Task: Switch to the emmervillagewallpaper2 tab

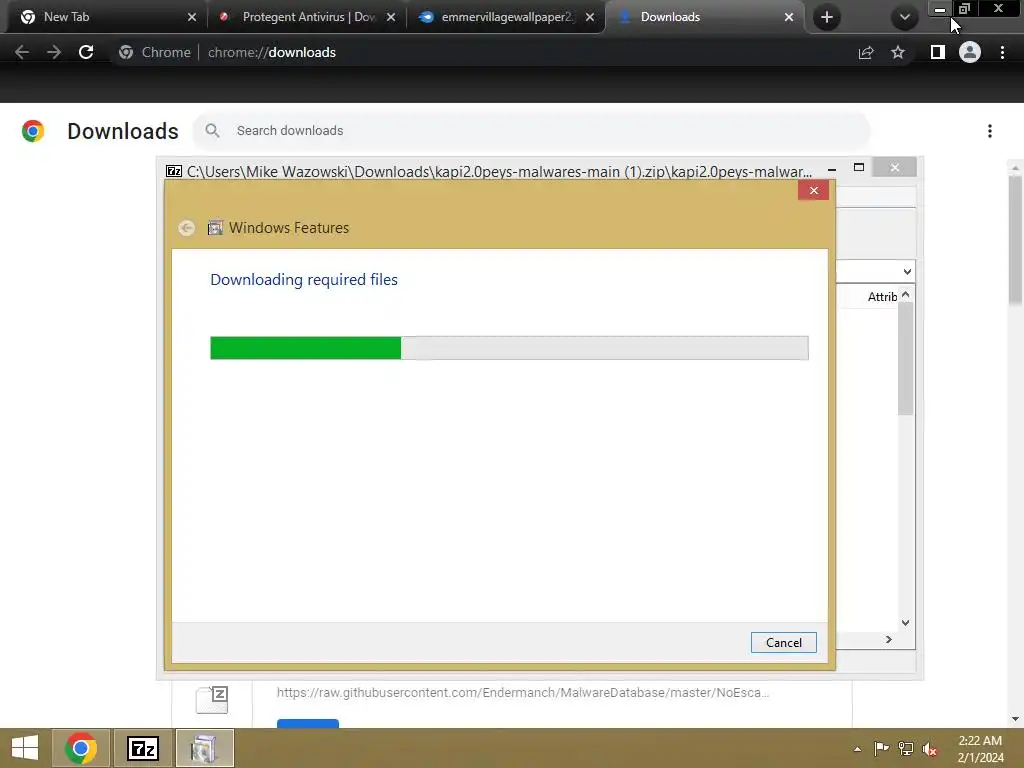Action: coord(504,17)
